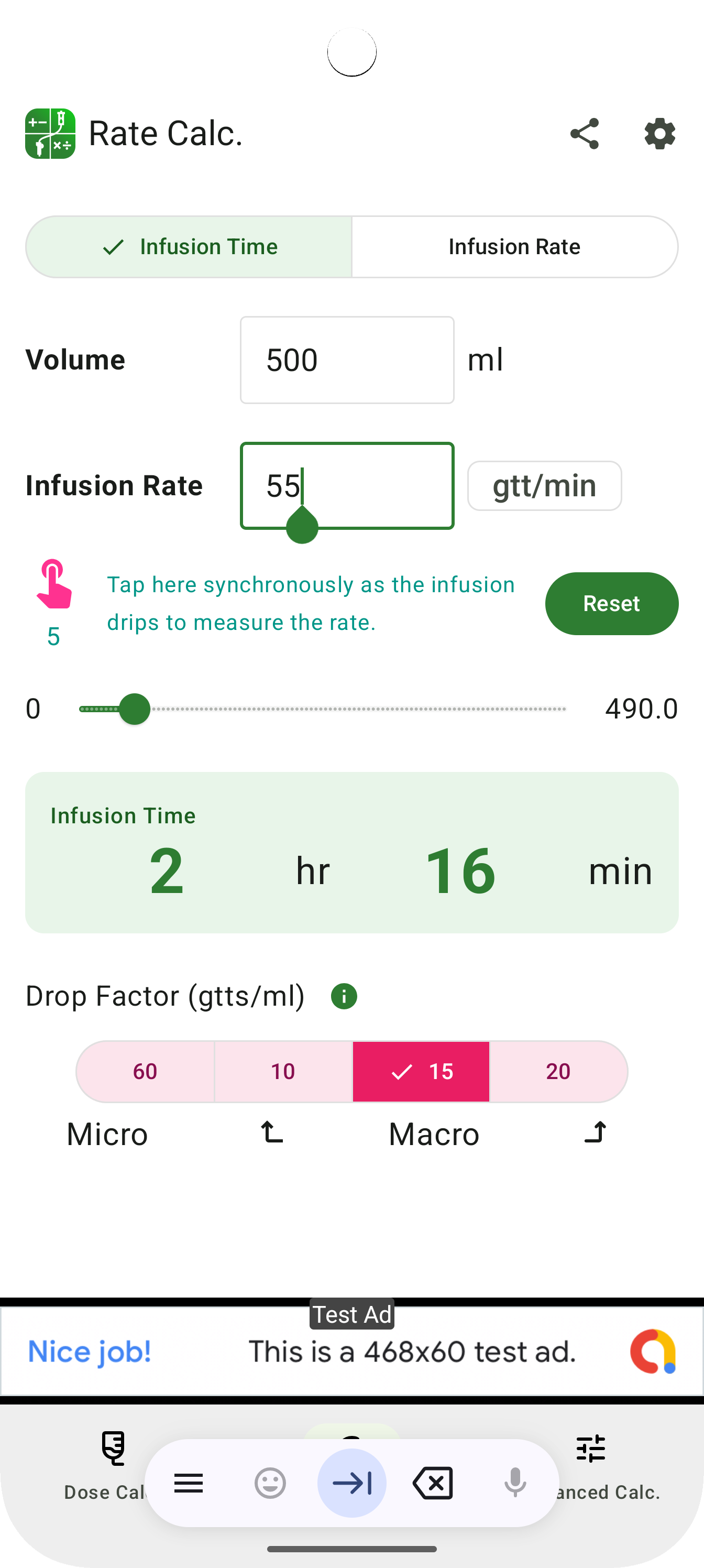Open the gtt/min unit selector
This screenshot has height=1568, width=704.
[544, 486]
